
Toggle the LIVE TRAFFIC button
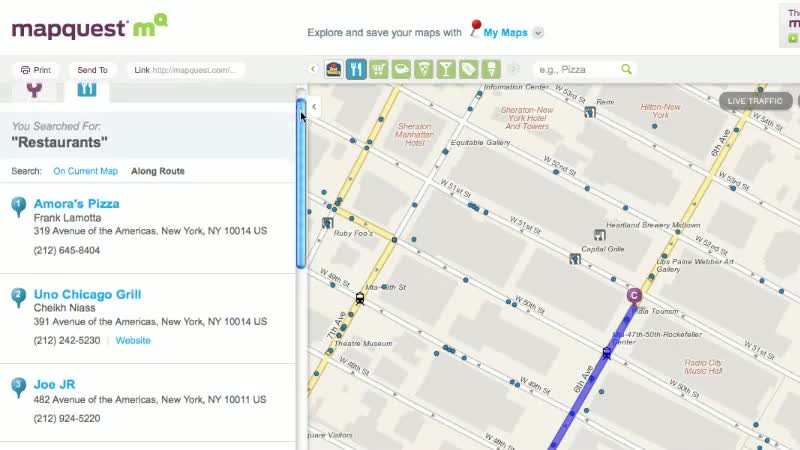click(755, 101)
